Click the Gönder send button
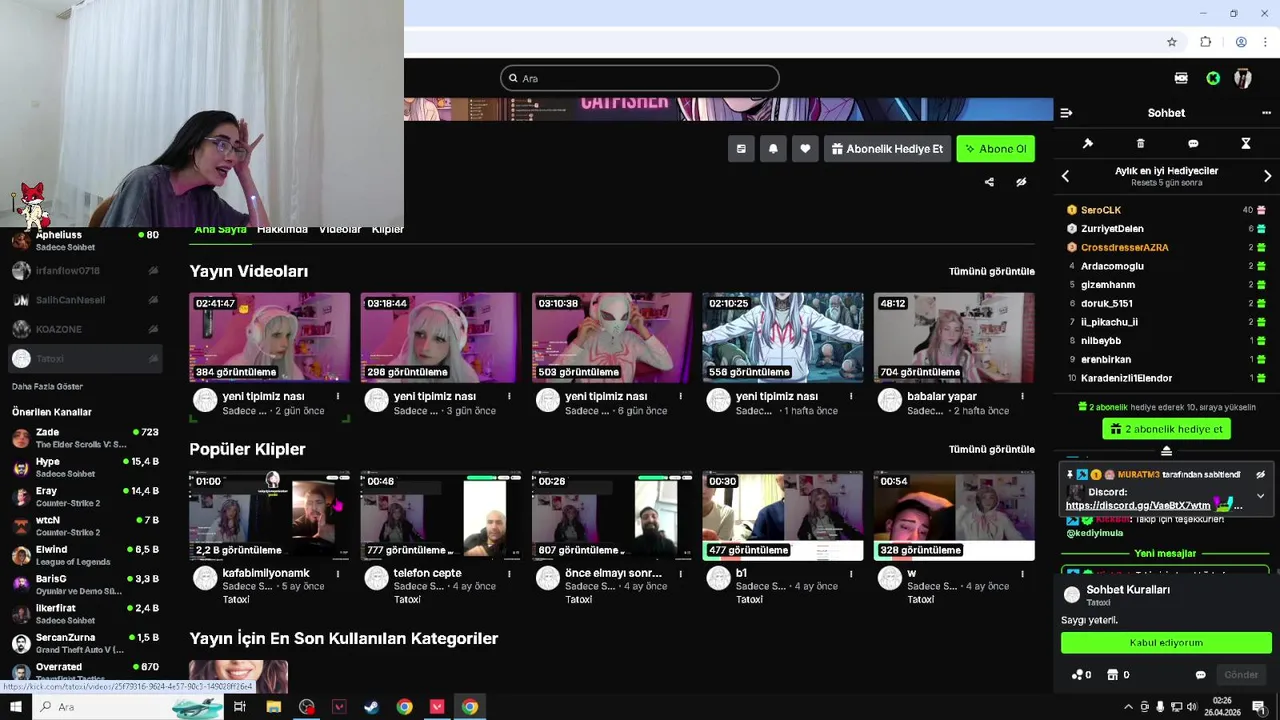The width and height of the screenshot is (1280, 720). click(x=1241, y=675)
